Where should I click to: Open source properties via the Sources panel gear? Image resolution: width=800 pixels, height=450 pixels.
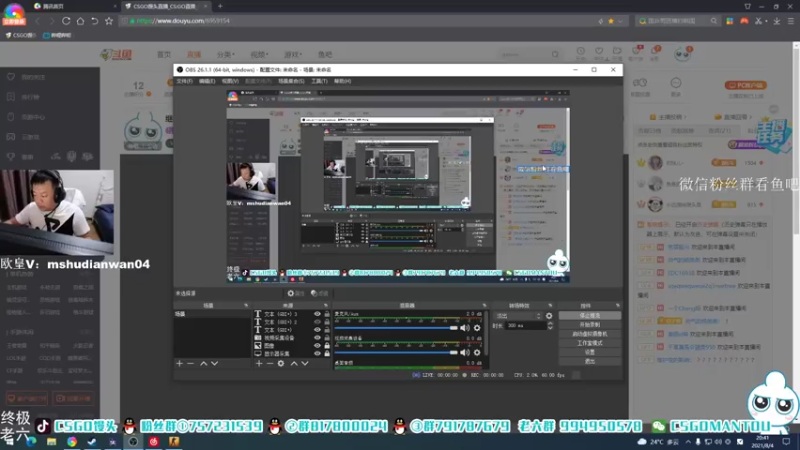click(x=281, y=363)
